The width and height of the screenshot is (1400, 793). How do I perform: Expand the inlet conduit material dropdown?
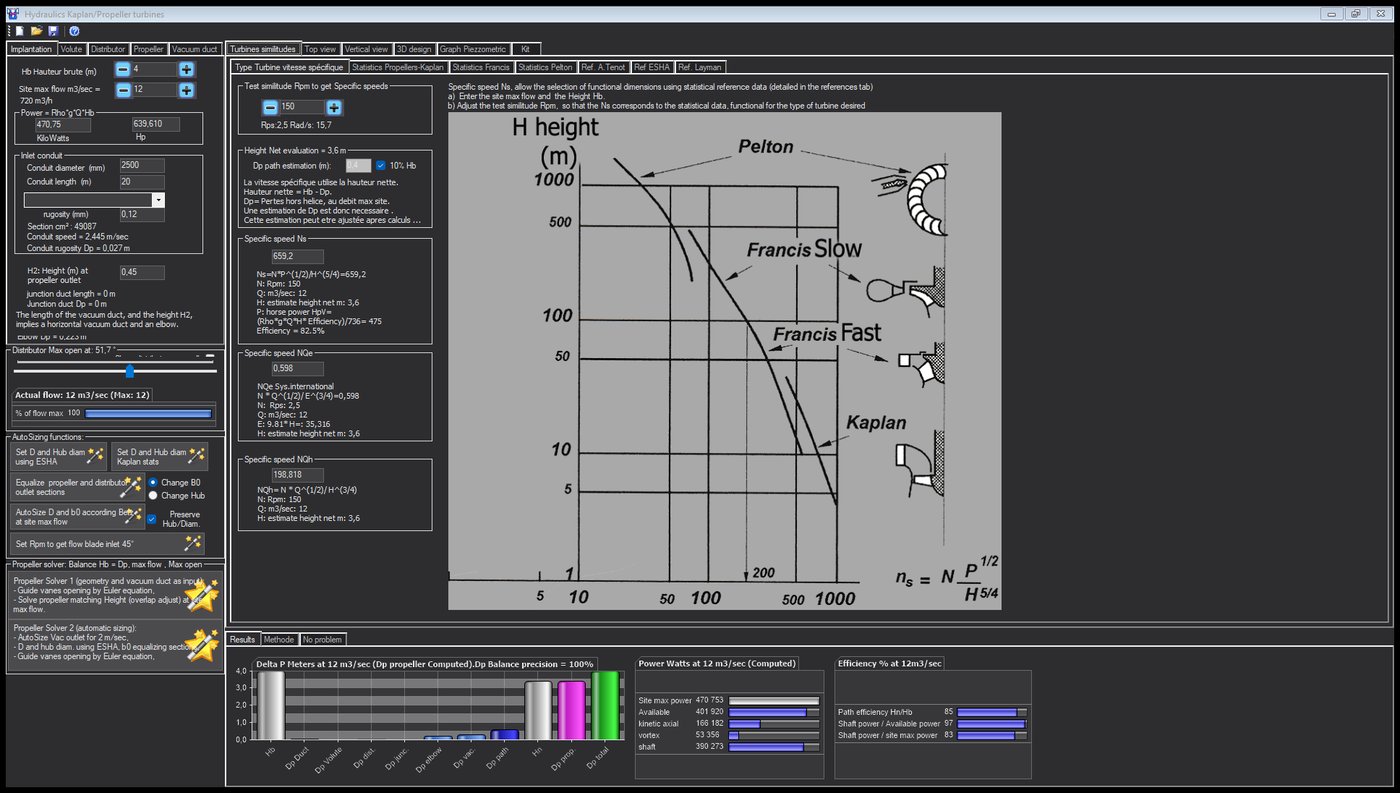158,200
